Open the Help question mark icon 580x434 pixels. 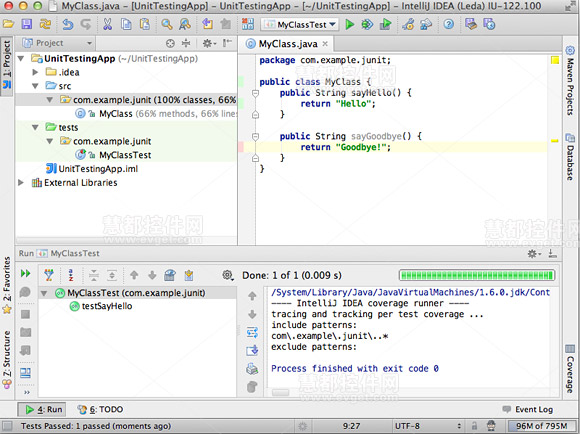tap(449, 24)
